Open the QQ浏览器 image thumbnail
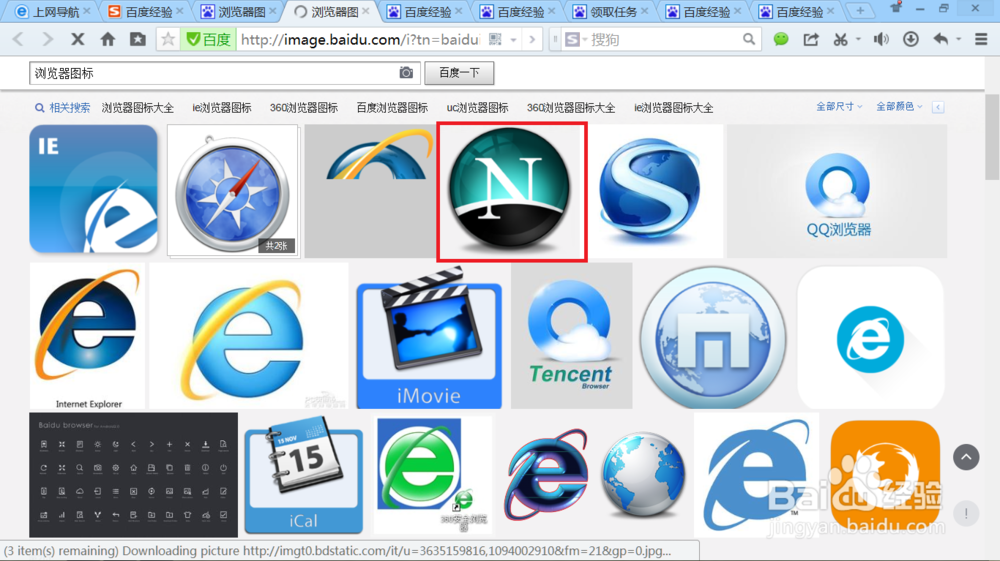Viewport: 1000px width, 561px height. point(837,191)
